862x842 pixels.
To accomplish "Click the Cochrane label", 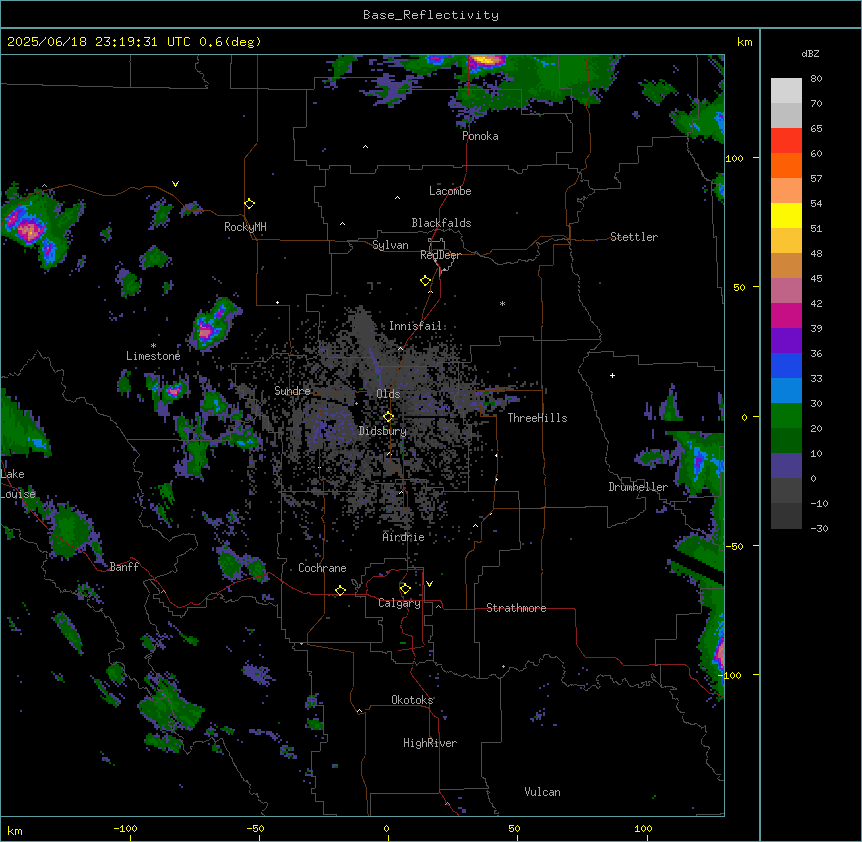I will click(322, 568).
